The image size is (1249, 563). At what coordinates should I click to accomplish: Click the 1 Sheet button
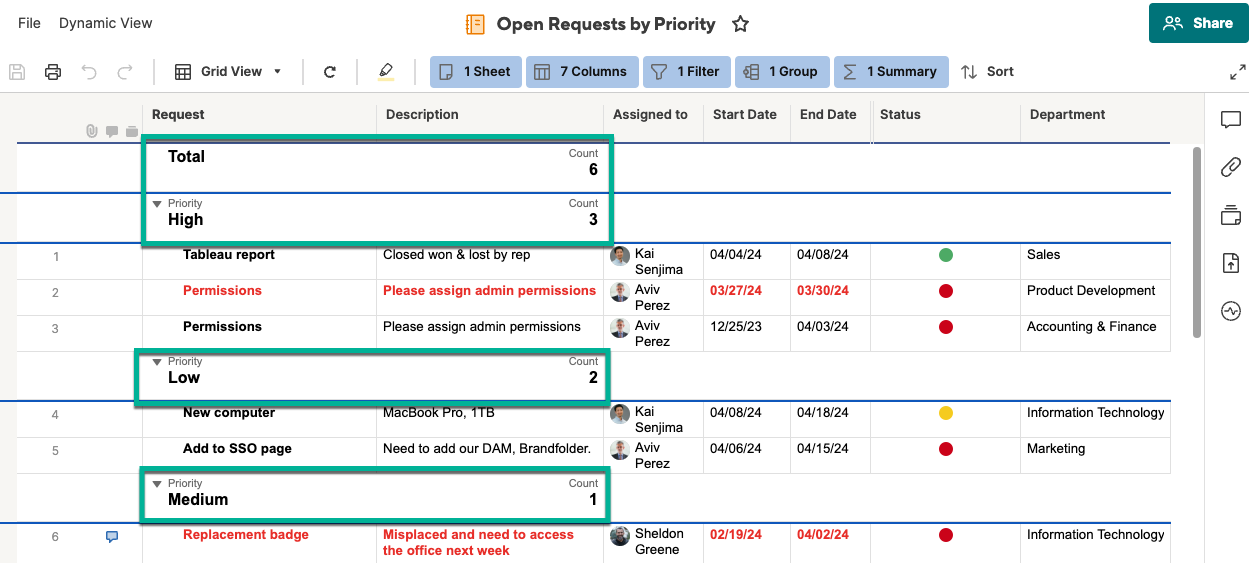point(476,72)
